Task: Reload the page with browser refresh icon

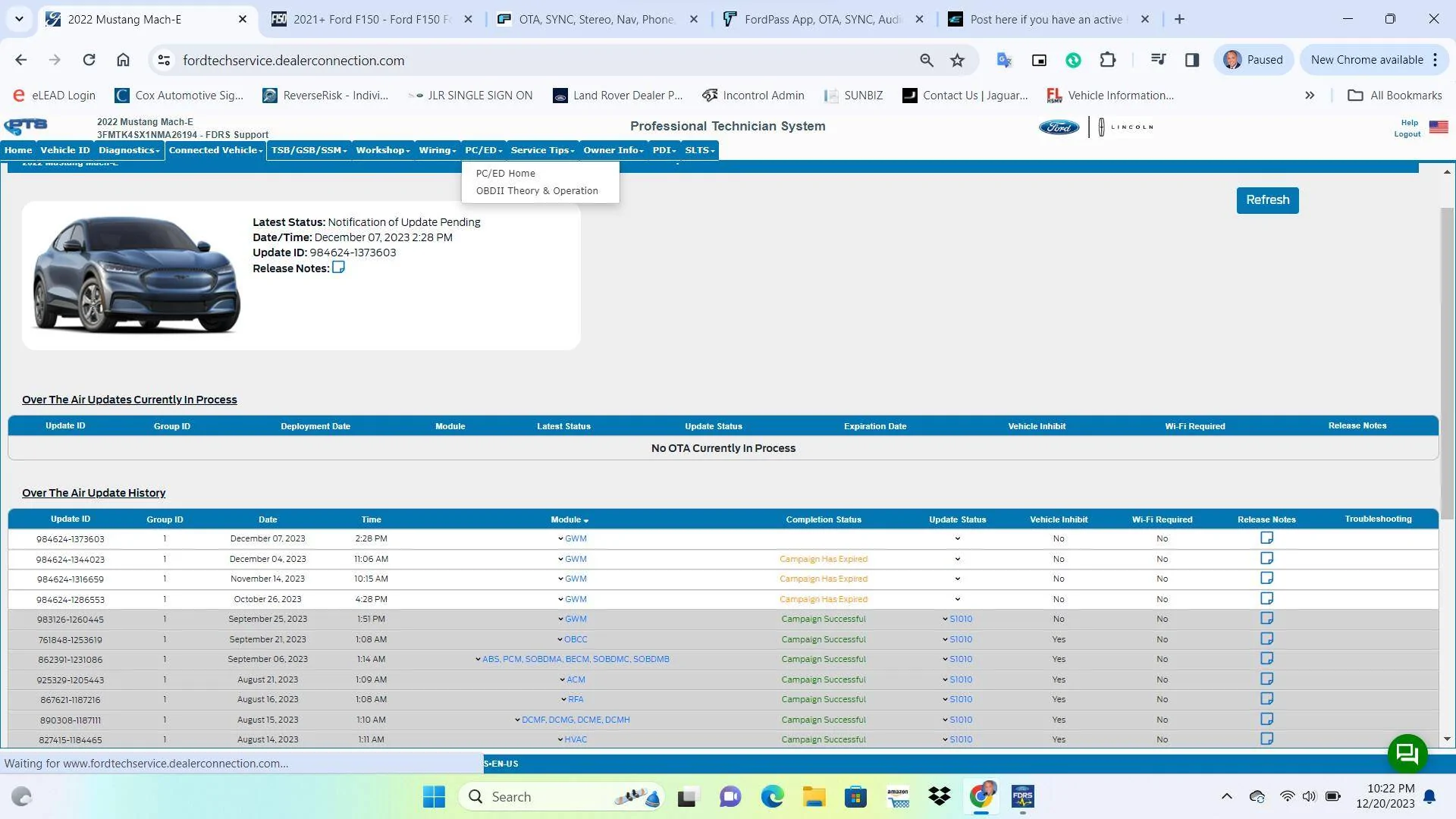Action: pyautogui.click(x=89, y=60)
